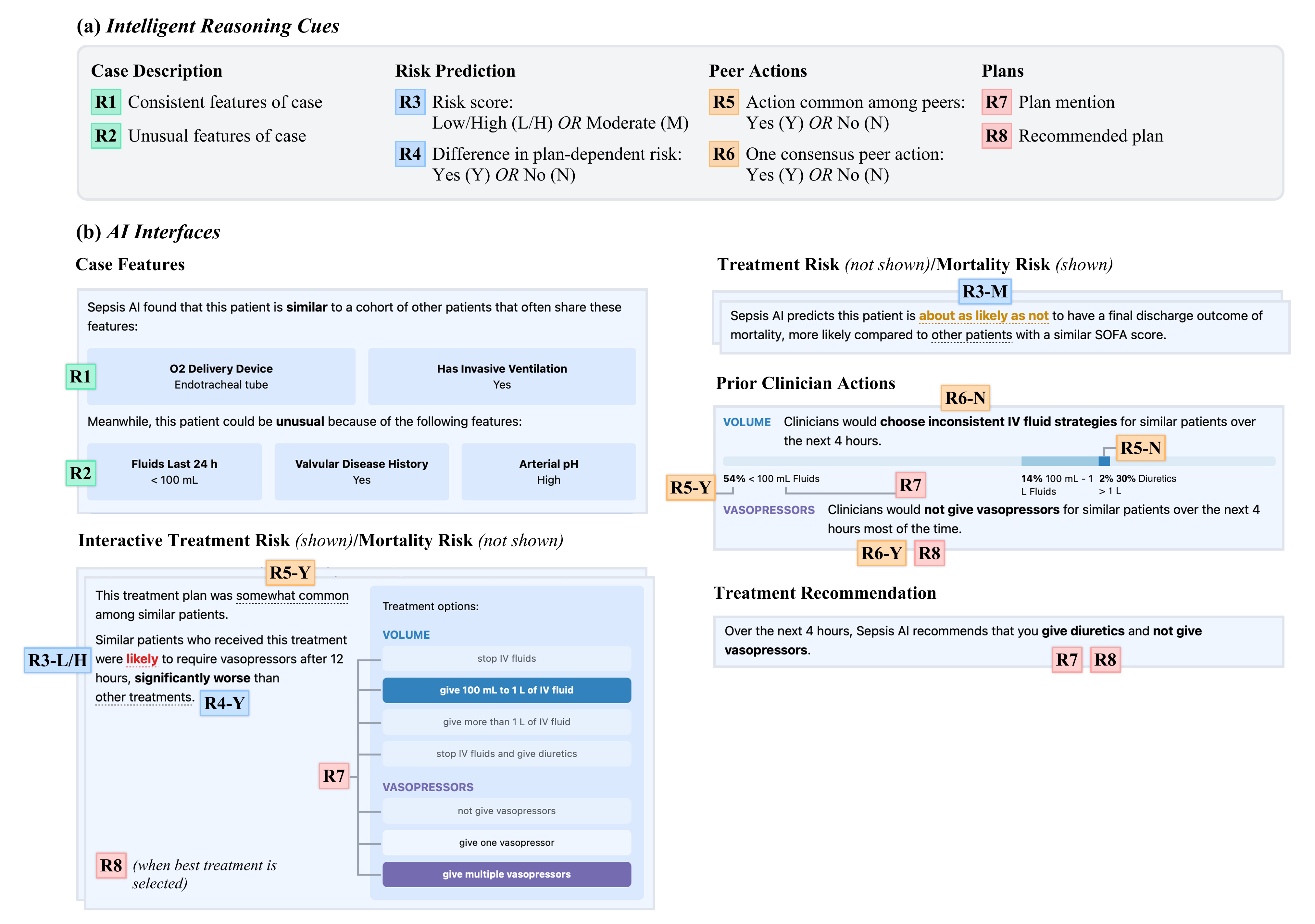1315x924 pixels.
Task: Click the orange "about as likely as not" link
Action: click(983, 316)
